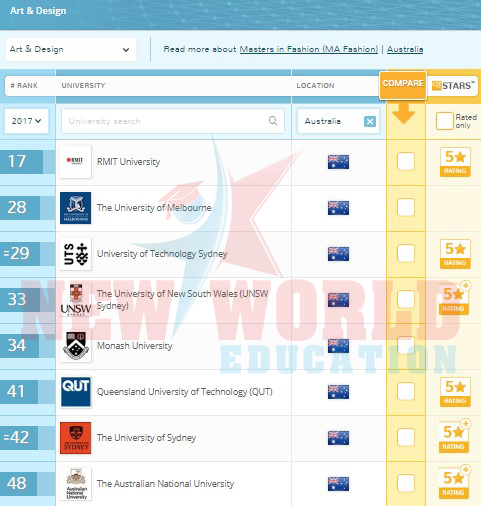Open RMIT University name link

(x=128, y=162)
